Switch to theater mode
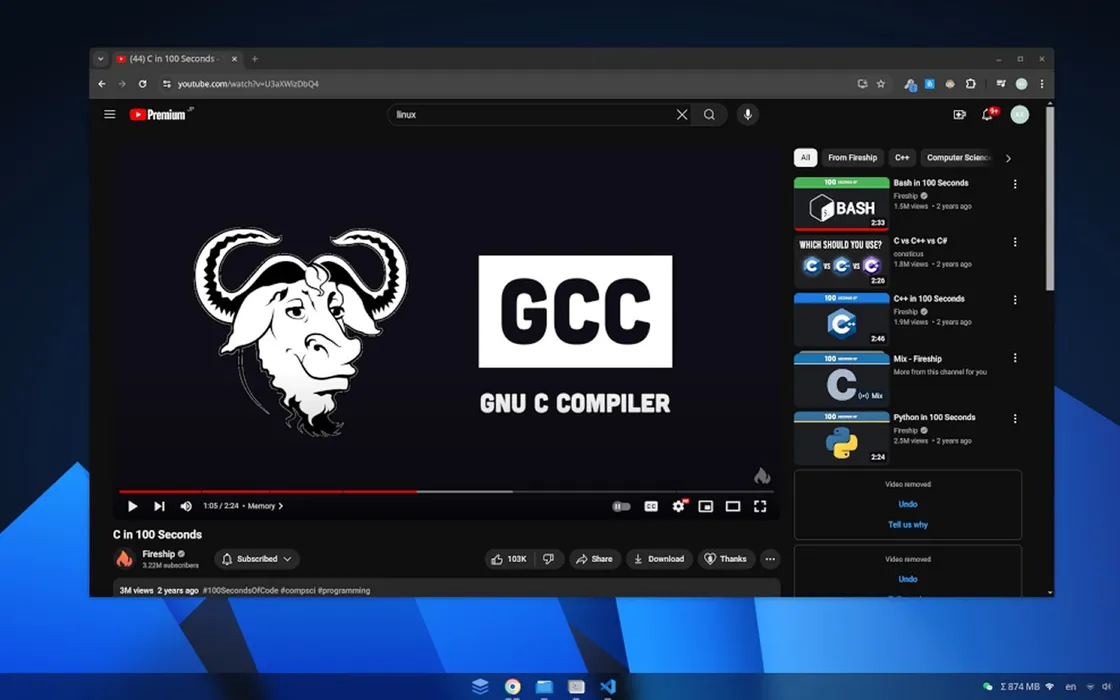1120x700 pixels. pyautogui.click(x=733, y=506)
